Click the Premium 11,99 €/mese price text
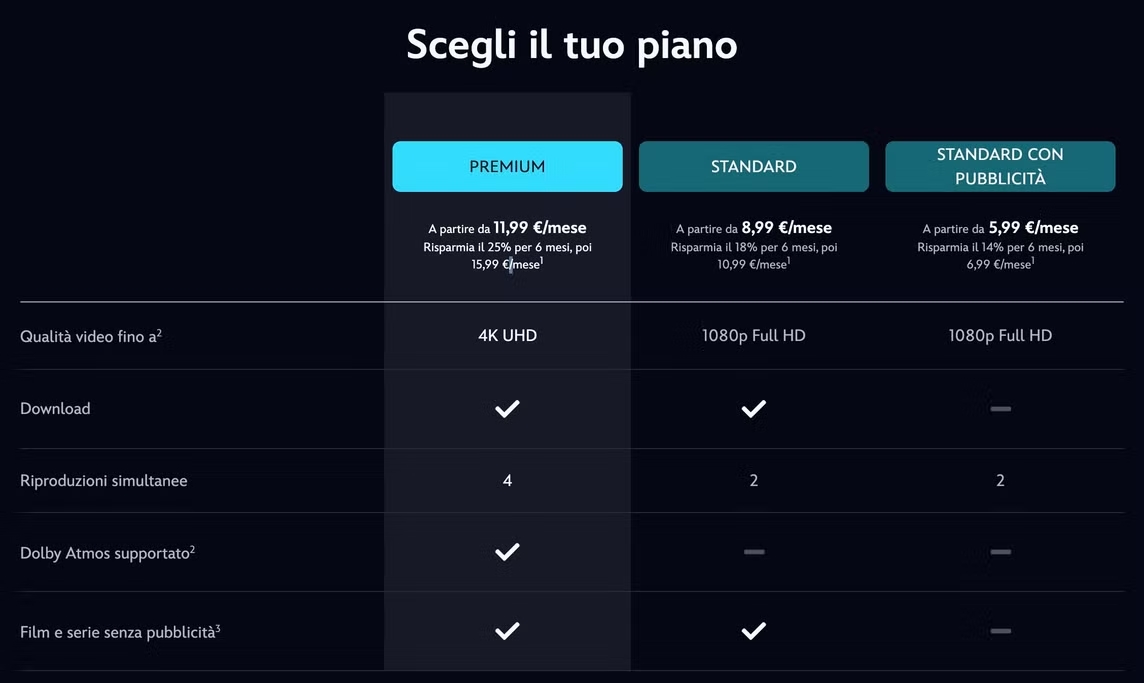The image size is (1144, 683). 540,228
